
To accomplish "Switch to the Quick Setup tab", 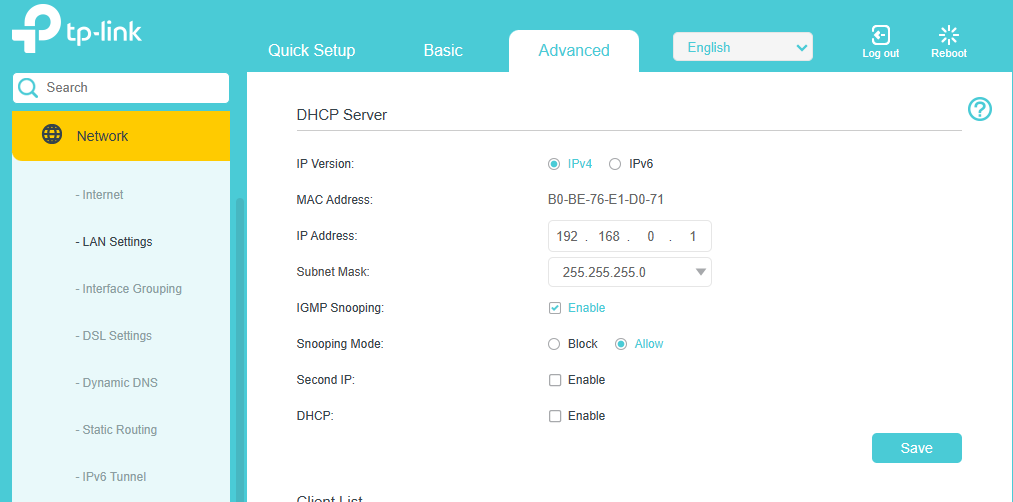I will [x=311, y=50].
